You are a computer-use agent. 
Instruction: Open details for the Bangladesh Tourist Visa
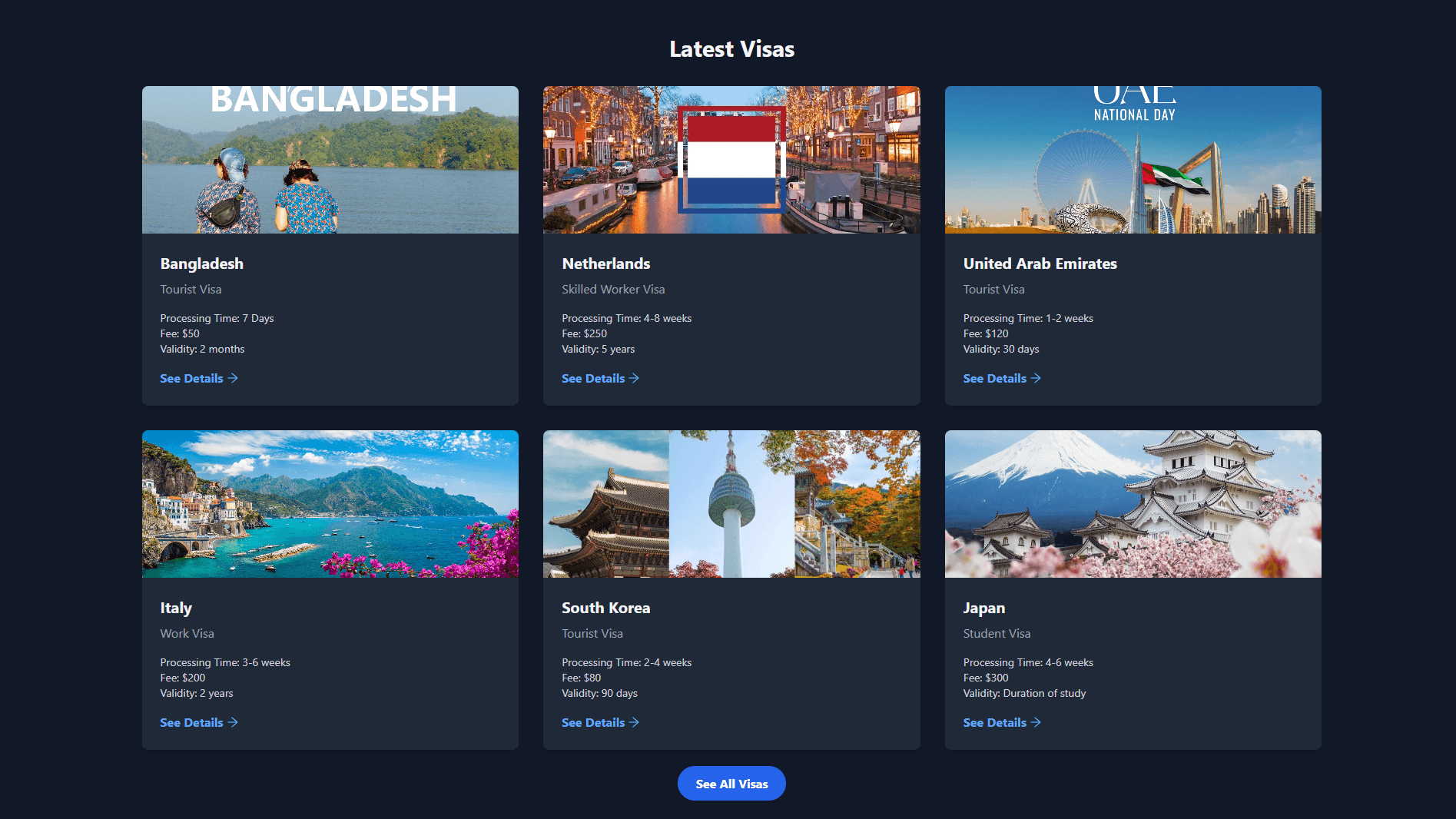pos(191,378)
